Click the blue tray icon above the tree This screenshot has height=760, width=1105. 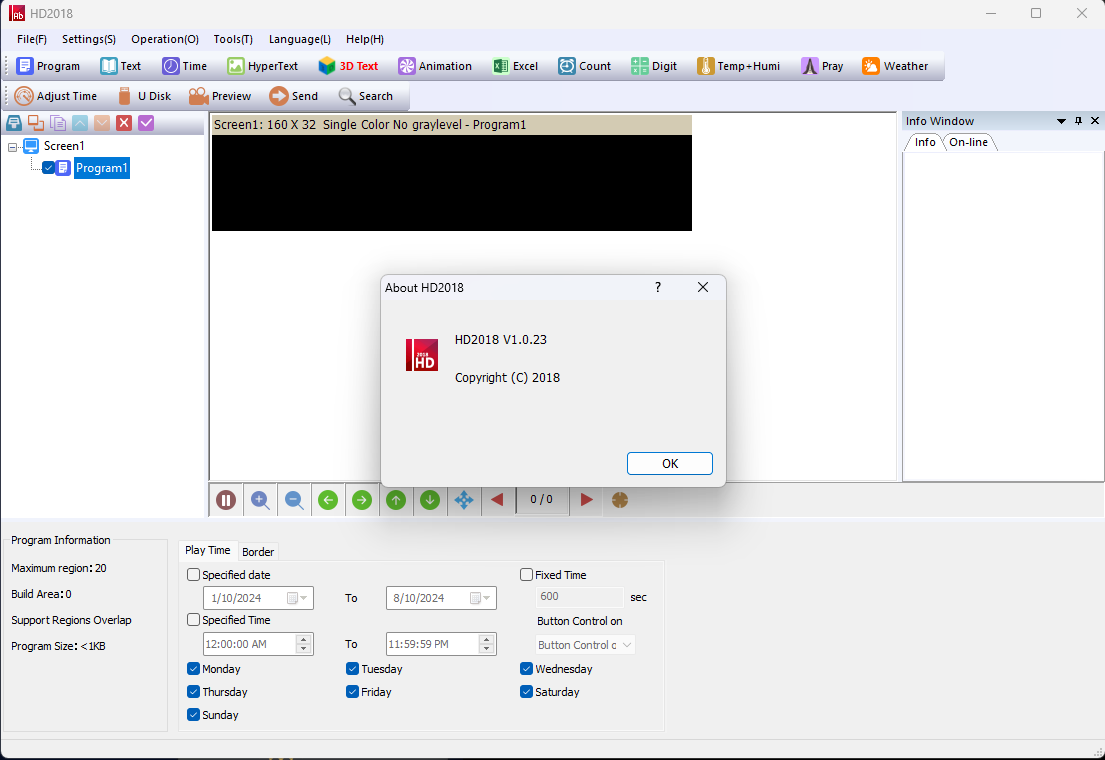(x=14, y=123)
